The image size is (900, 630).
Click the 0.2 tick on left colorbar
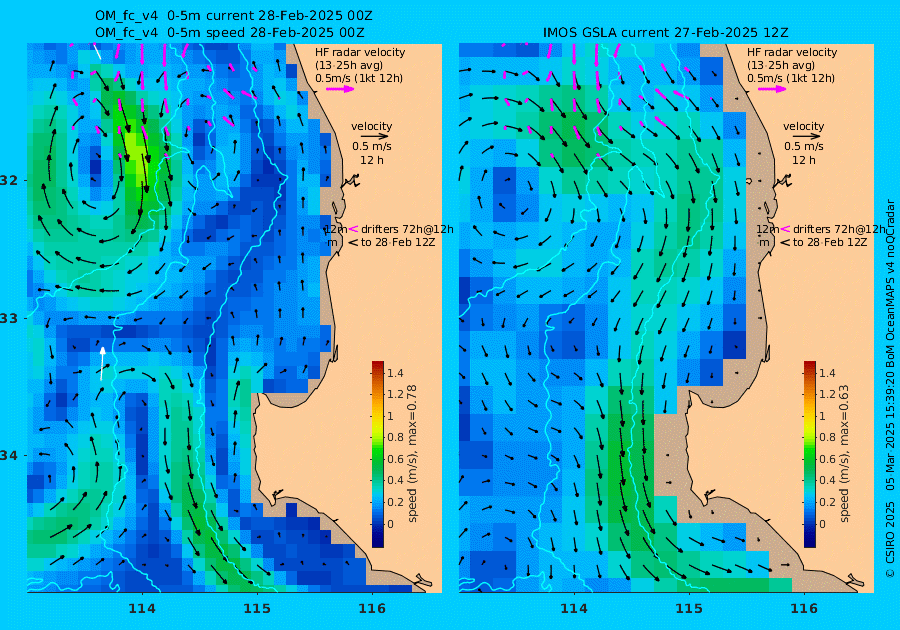pos(395,502)
